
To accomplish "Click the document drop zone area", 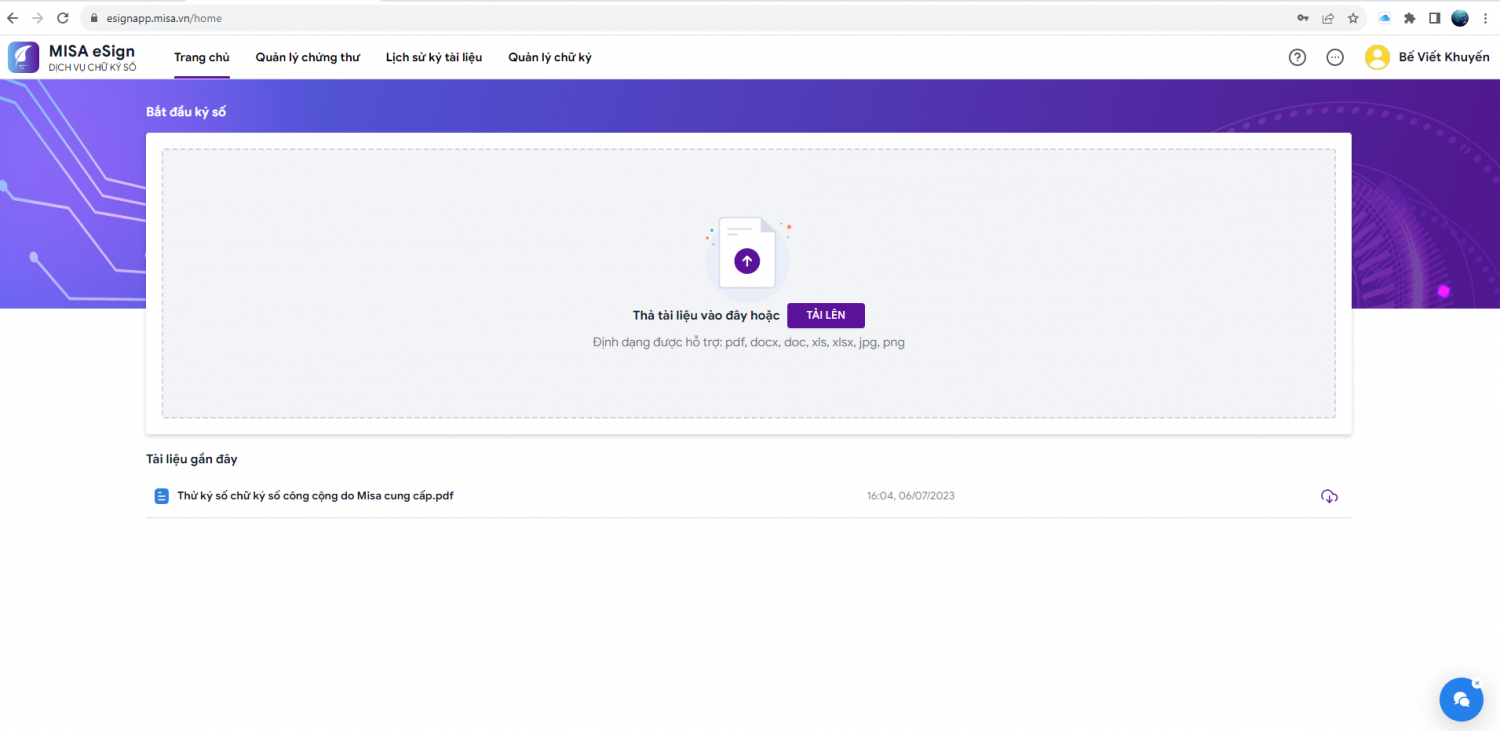I will (749, 283).
